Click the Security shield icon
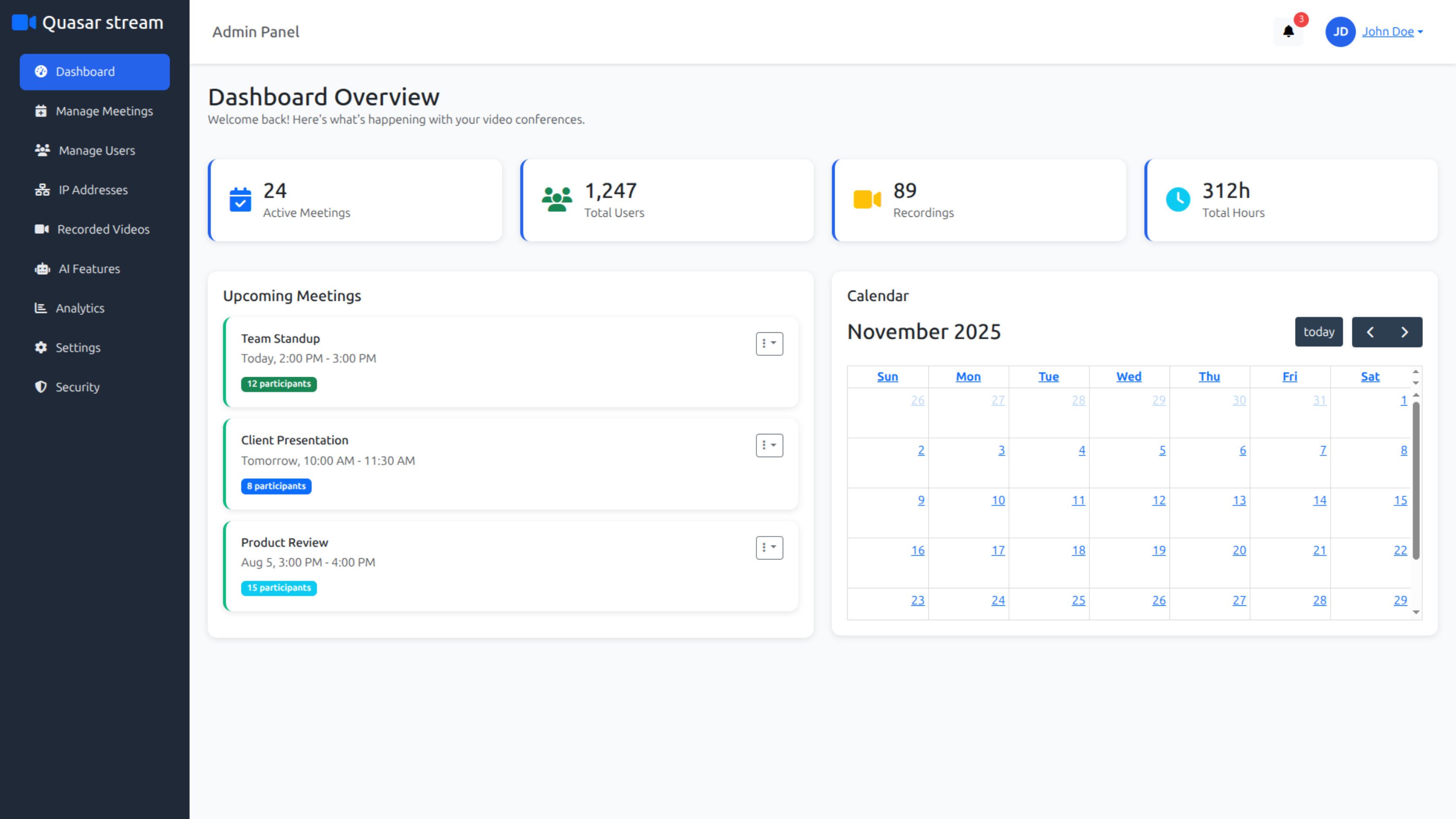1456x819 pixels. click(41, 387)
